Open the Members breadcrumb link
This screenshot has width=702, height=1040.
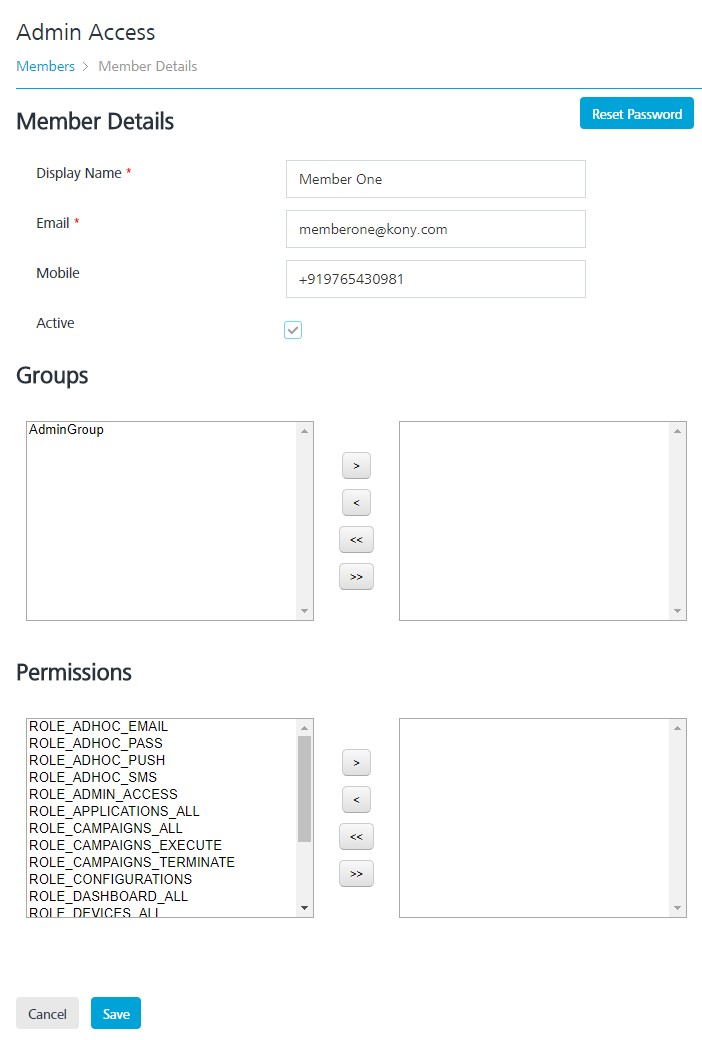coord(45,66)
